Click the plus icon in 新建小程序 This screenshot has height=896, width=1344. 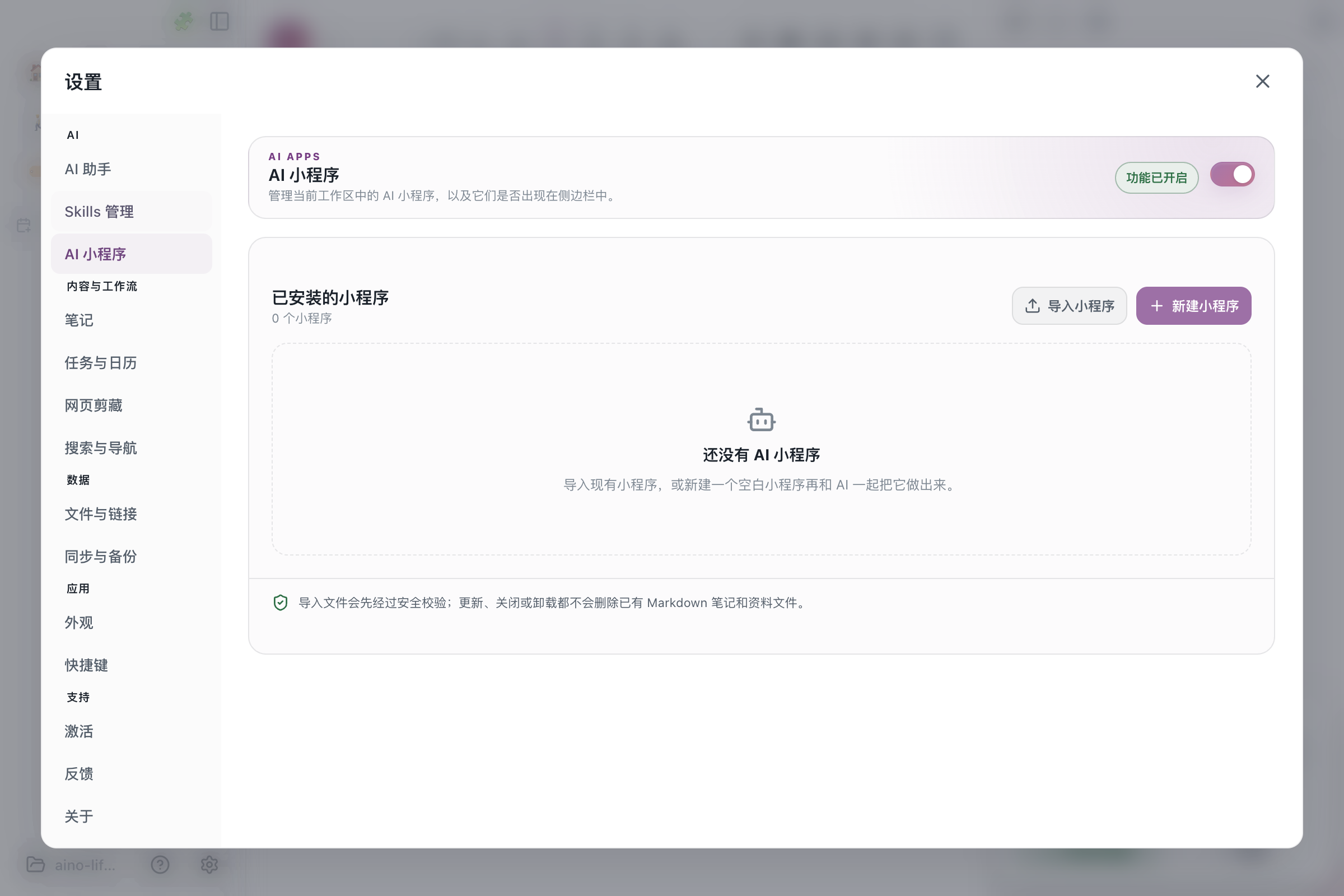1156,306
